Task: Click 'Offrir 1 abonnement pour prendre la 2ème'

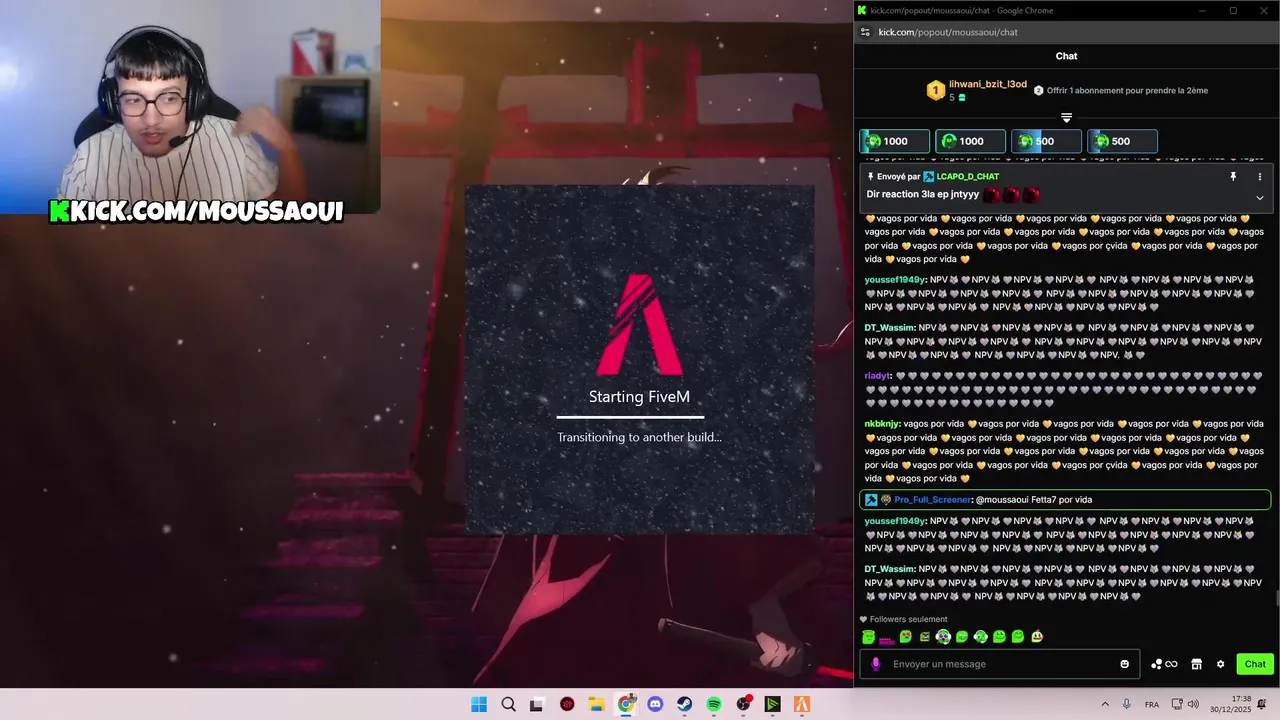Action: tap(1127, 90)
